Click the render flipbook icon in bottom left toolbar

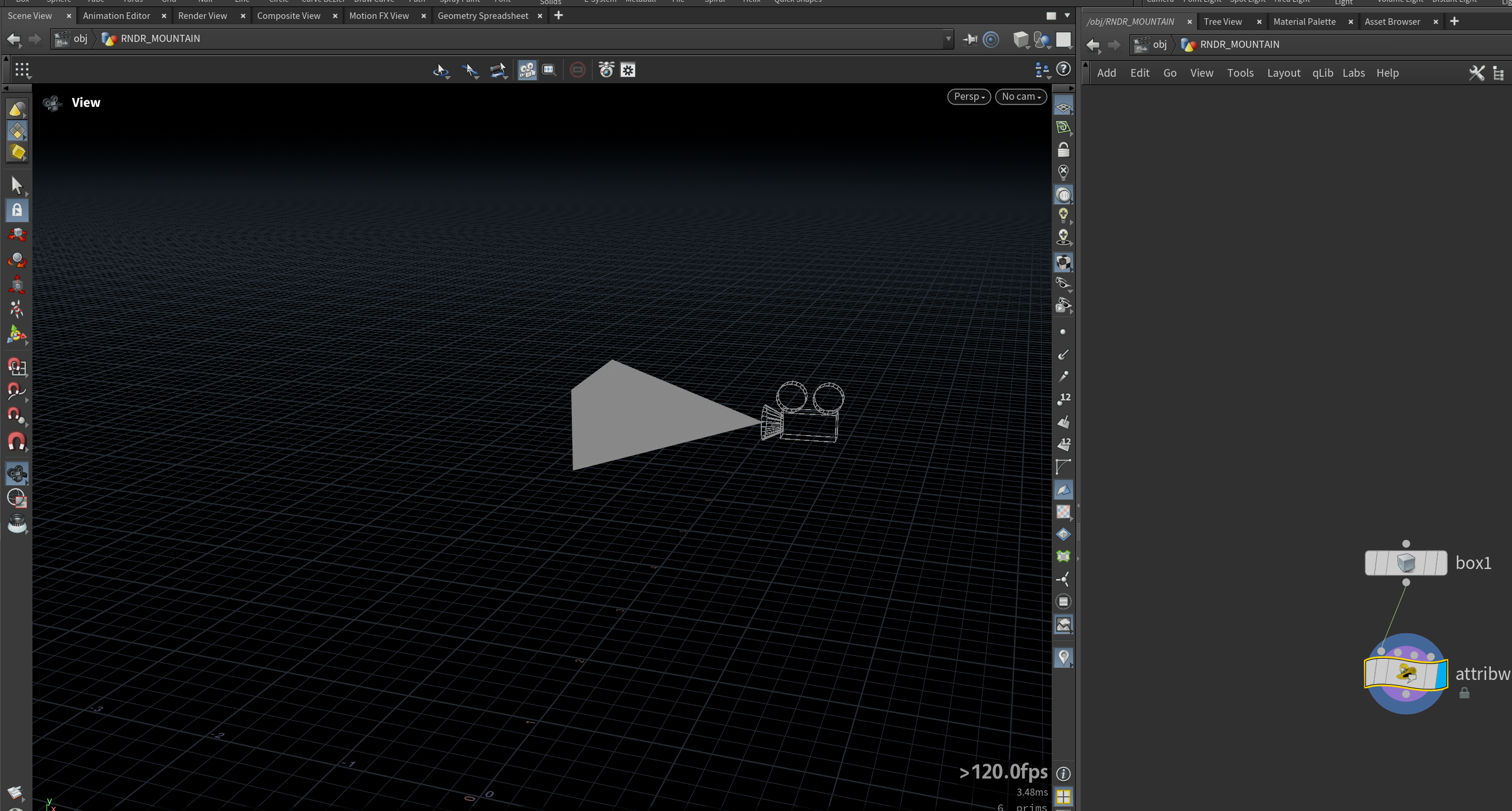point(16,793)
